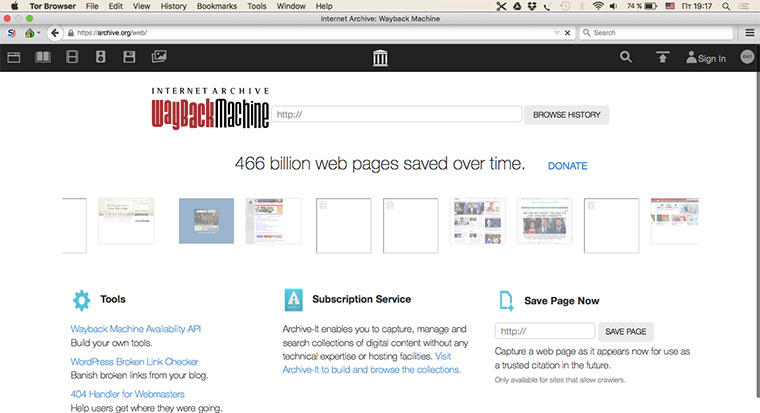Click the Save Page Now document icon
This screenshot has height=413, width=760.
click(506, 301)
